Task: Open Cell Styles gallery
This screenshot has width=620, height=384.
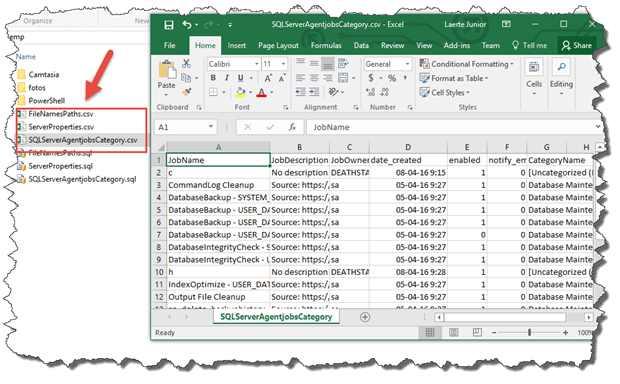Action: coord(444,93)
